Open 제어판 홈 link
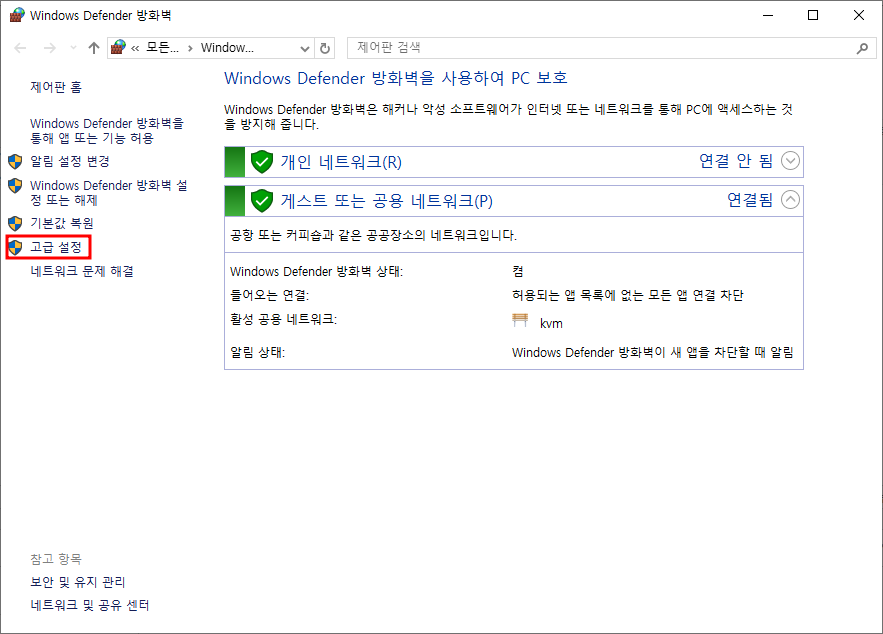 click(x=56, y=87)
